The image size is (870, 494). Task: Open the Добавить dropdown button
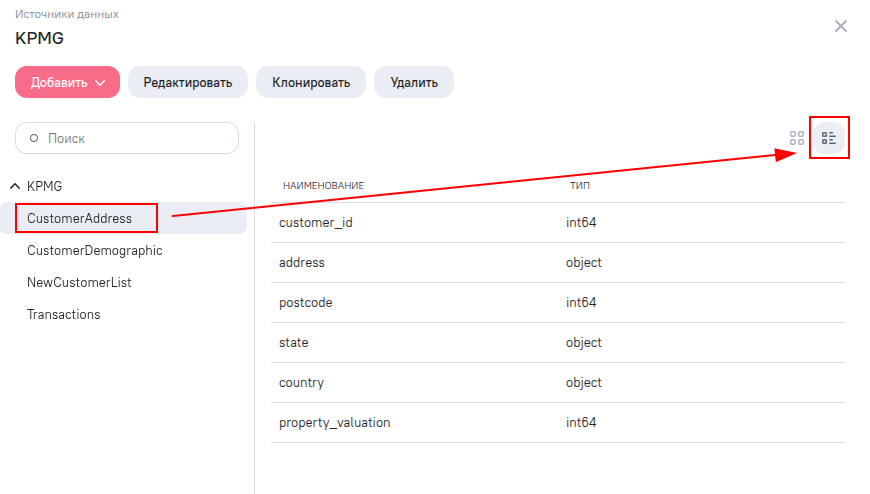tap(67, 82)
